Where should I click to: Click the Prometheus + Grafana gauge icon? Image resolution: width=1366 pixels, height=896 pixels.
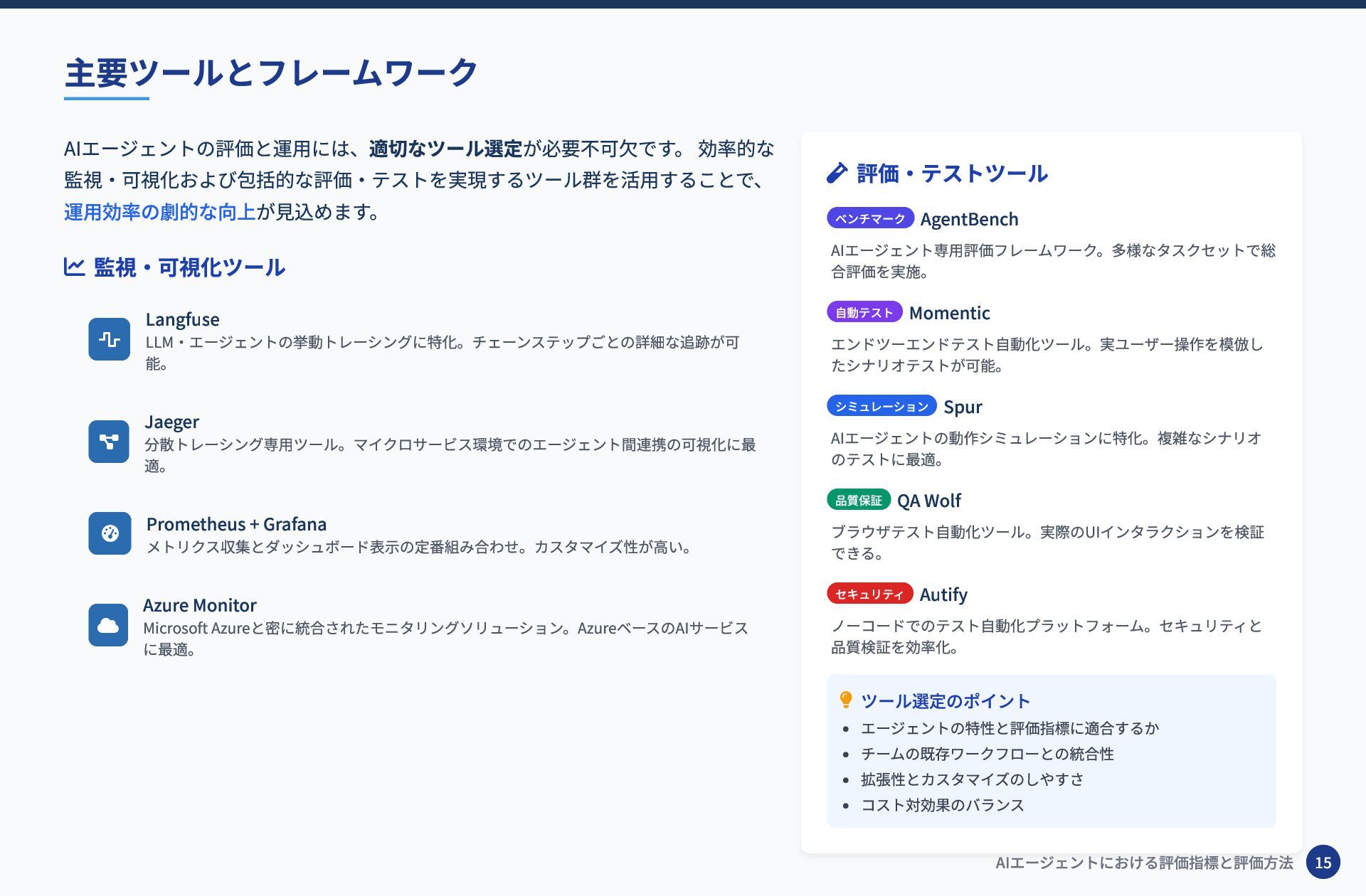click(110, 533)
